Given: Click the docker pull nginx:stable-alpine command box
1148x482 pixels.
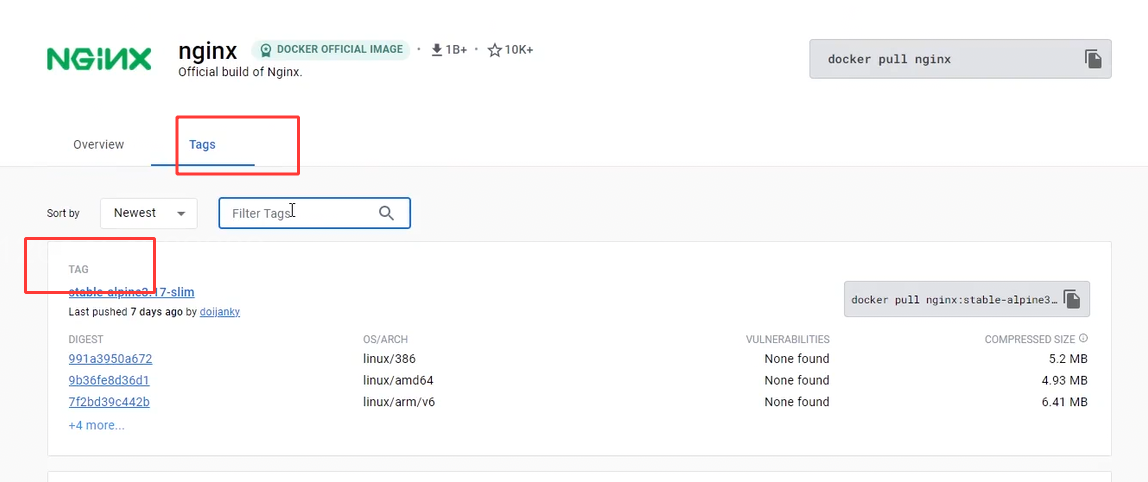Looking at the screenshot, I should [x=966, y=299].
